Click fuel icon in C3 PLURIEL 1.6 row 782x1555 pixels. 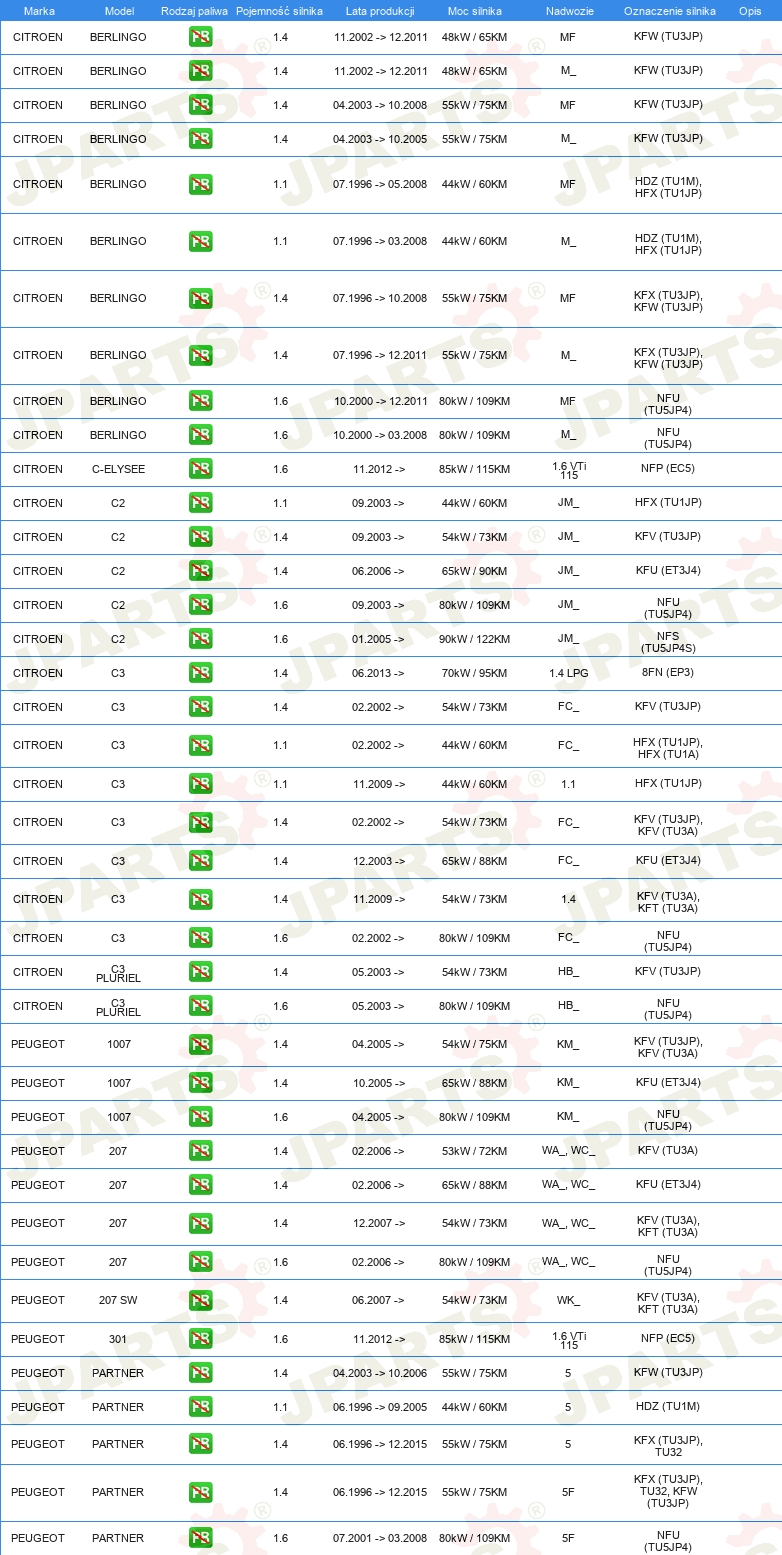[x=200, y=1006]
